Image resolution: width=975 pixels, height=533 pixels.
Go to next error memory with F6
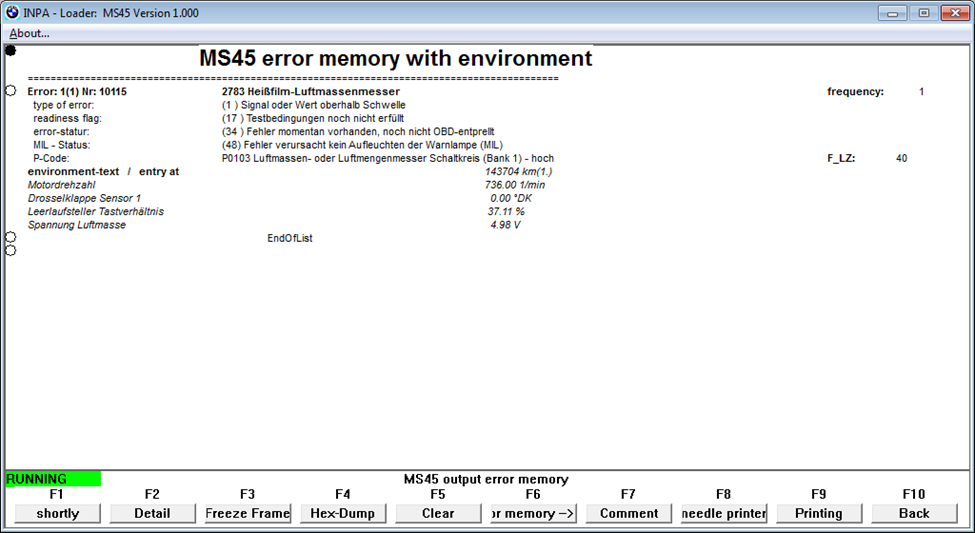(534, 513)
